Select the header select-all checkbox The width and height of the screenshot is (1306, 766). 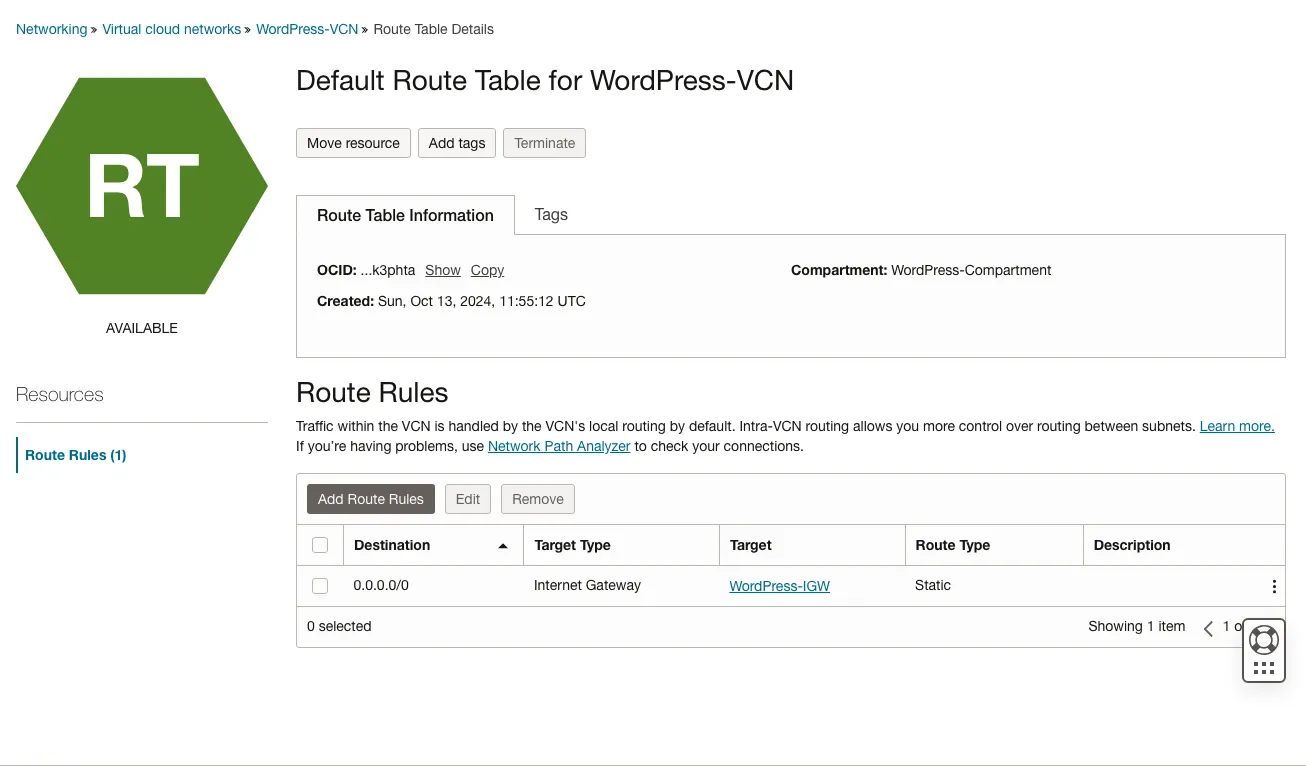(320, 545)
